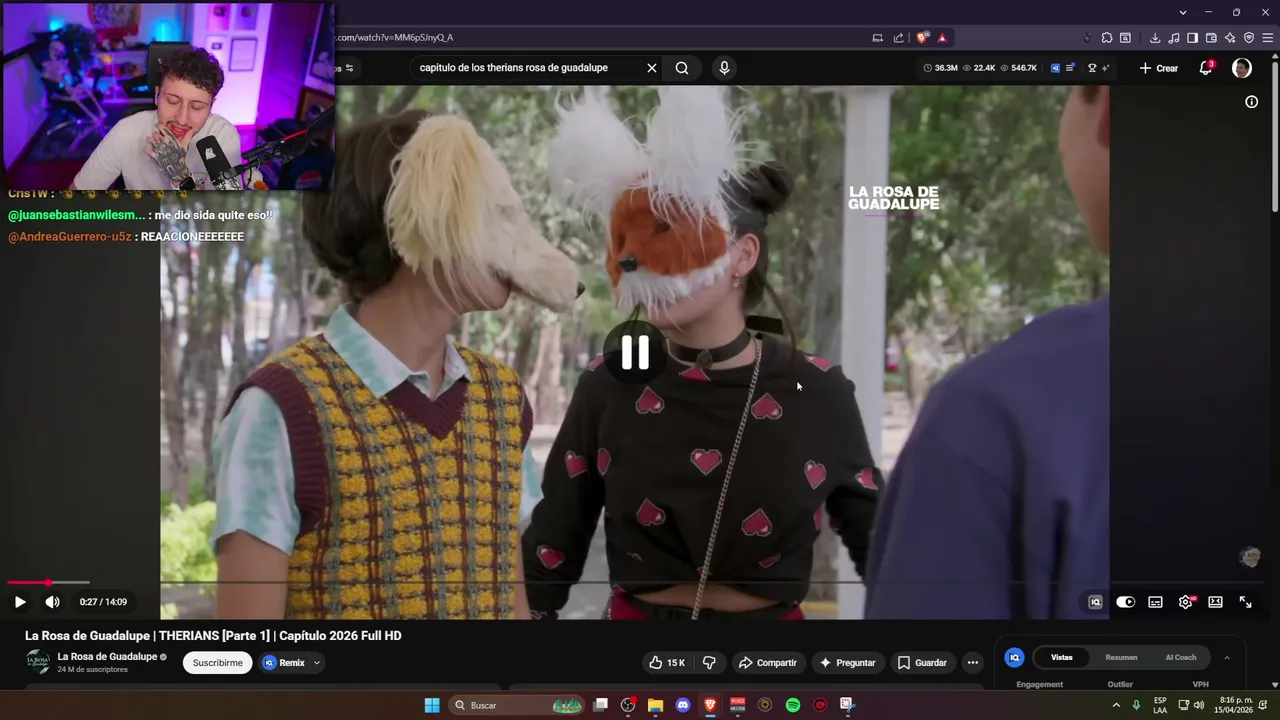Image resolution: width=1280 pixels, height=720 pixels.
Task: Open browser hamburger menu
Action: [x=1268, y=38]
